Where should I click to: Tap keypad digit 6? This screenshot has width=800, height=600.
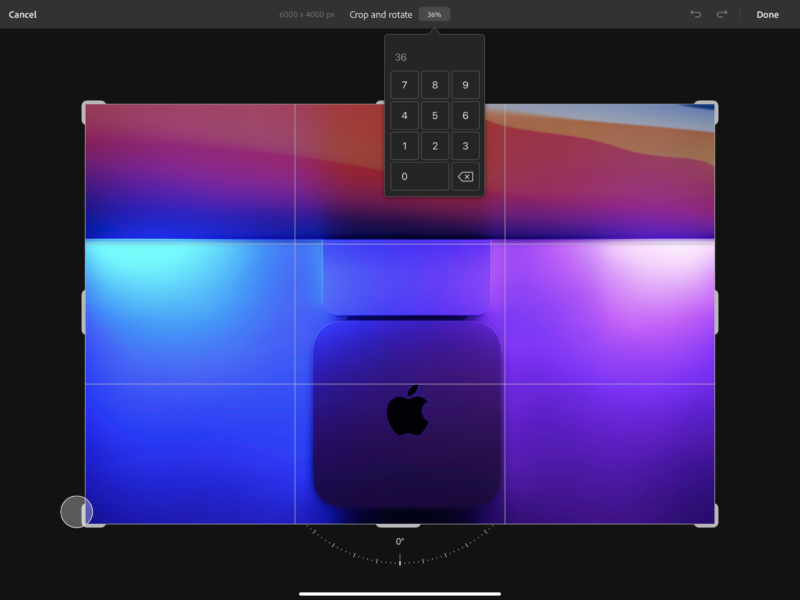pos(465,115)
